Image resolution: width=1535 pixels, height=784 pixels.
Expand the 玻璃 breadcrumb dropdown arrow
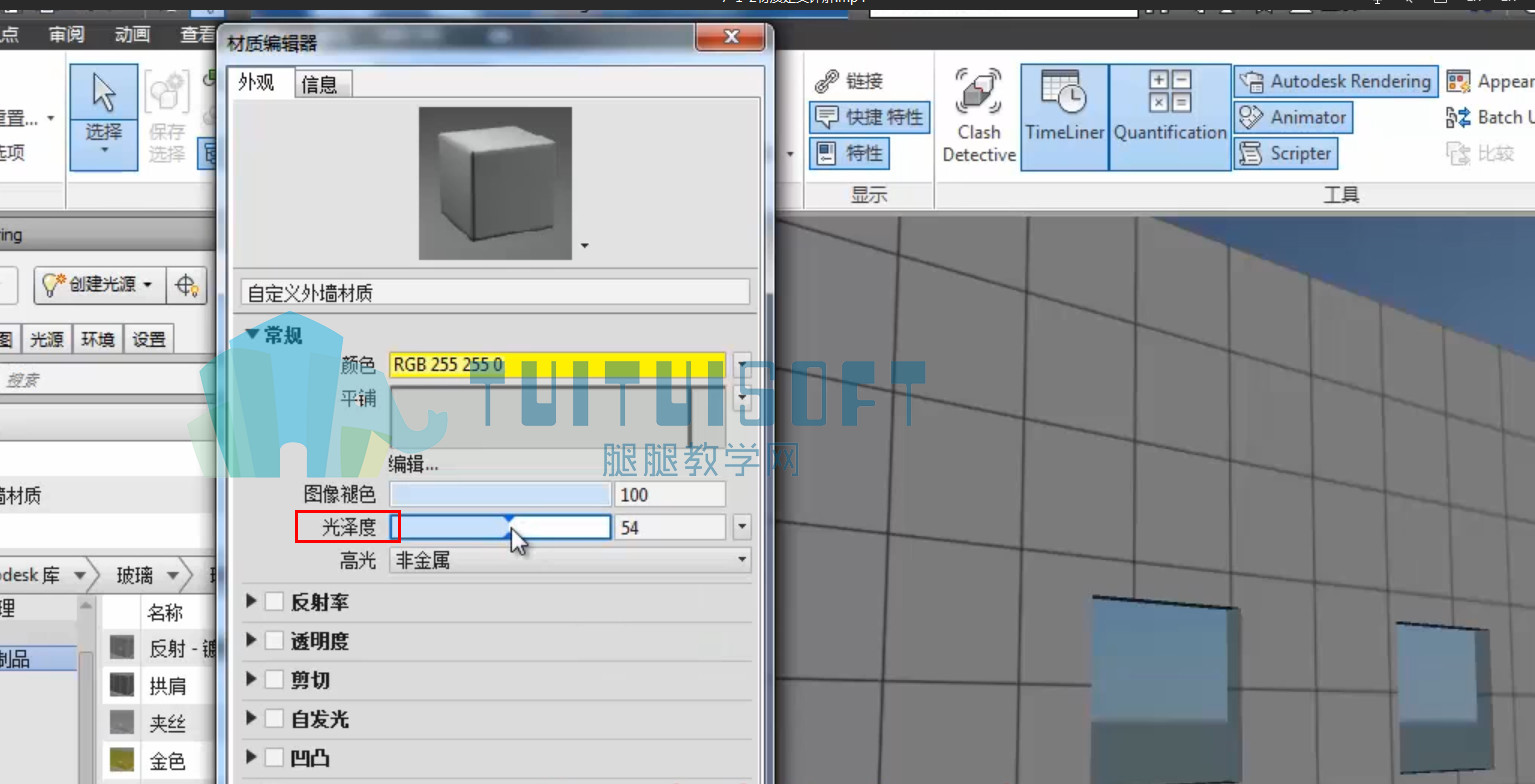pos(173,576)
